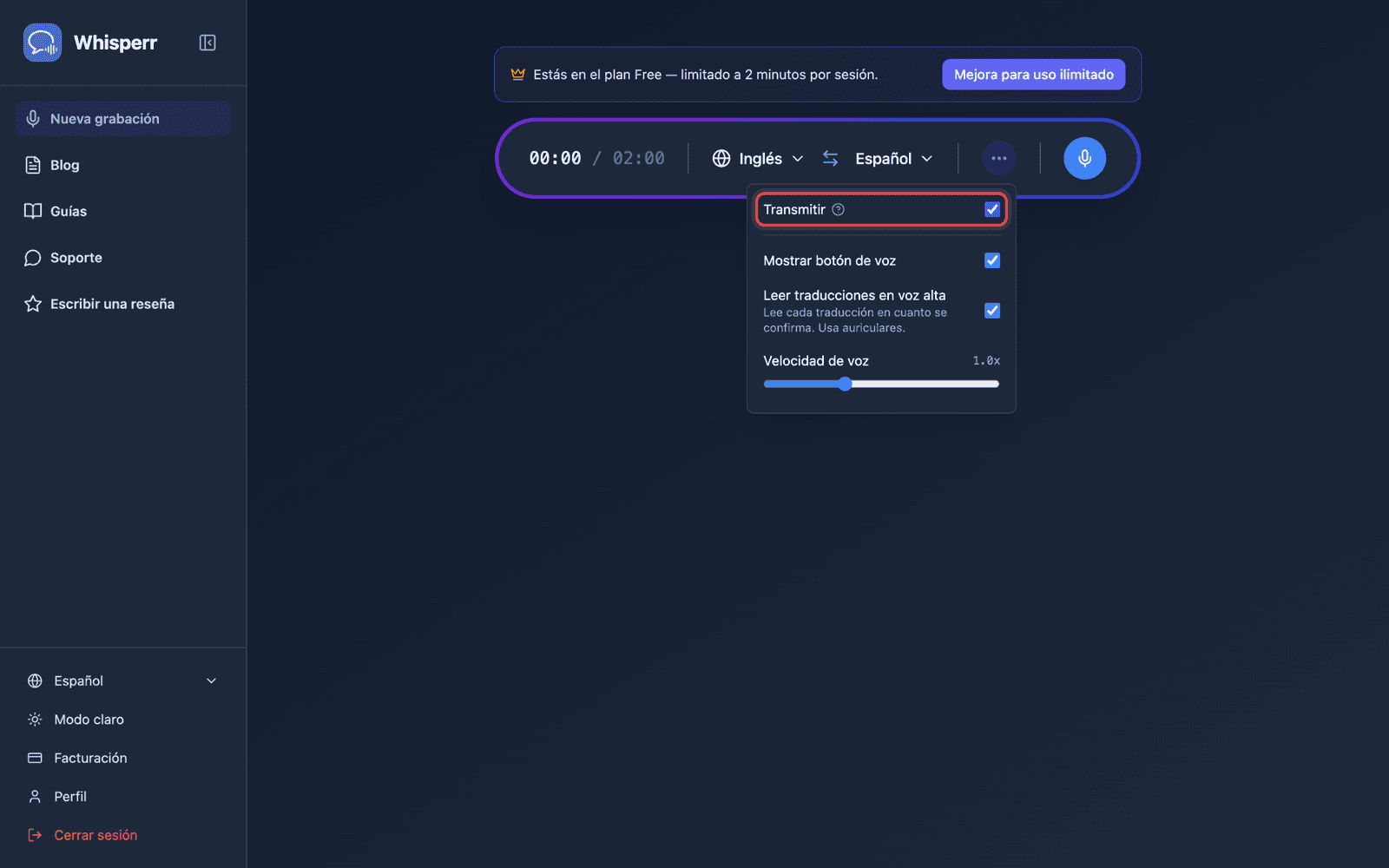Click the globe icon beside sidebar Español
This screenshot has height=868, width=1389.
(x=35, y=681)
